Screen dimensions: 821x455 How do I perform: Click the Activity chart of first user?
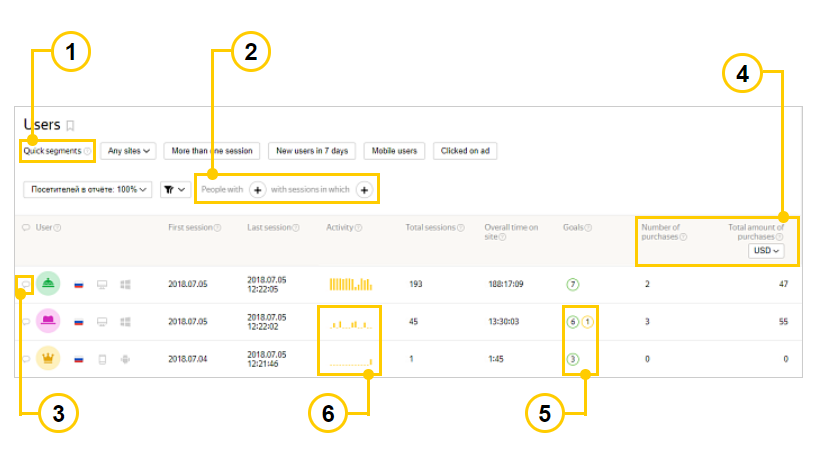pyautogui.click(x=350, y=285)
